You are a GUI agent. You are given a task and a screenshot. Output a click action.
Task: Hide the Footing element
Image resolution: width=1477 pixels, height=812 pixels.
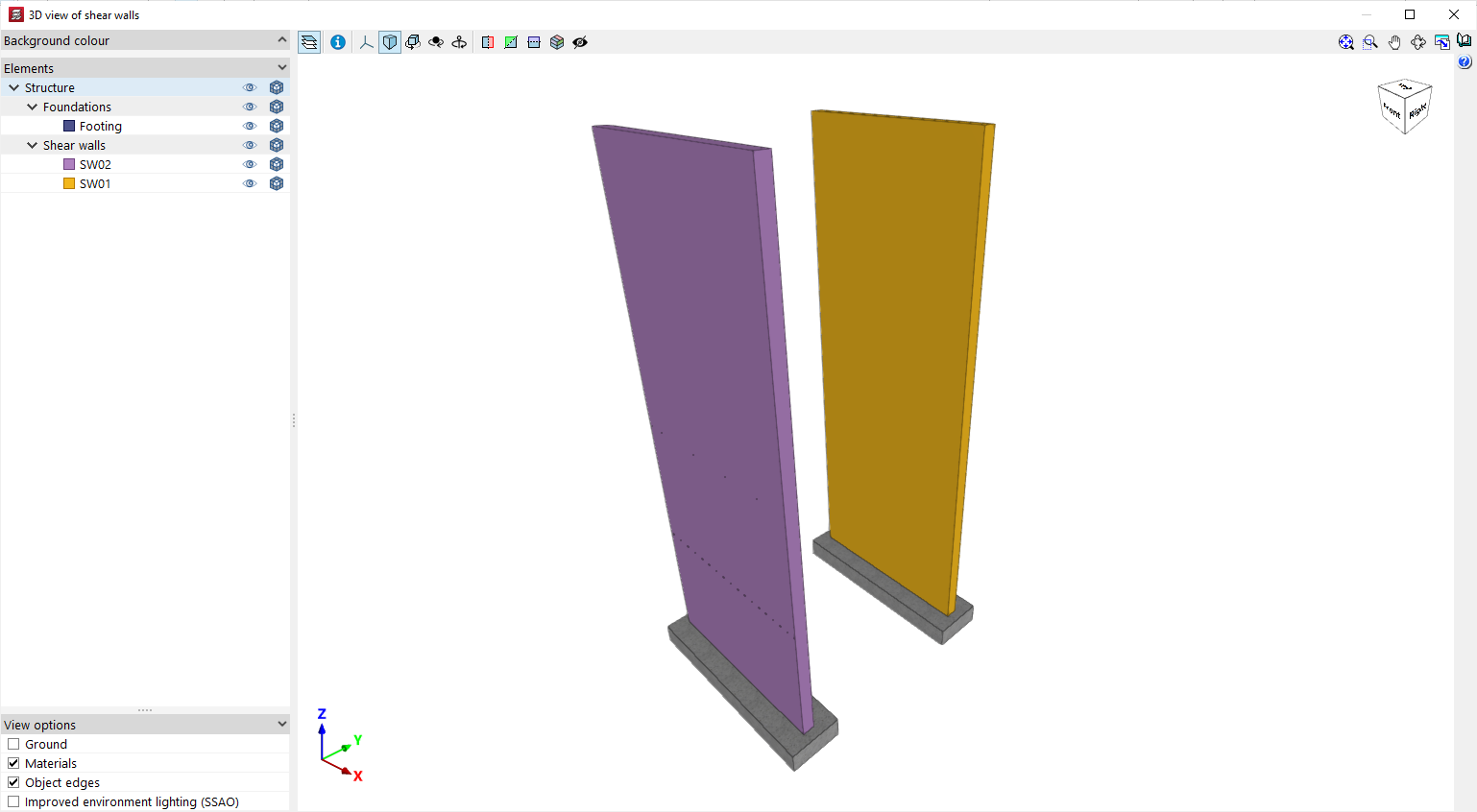tap(250, 126)
